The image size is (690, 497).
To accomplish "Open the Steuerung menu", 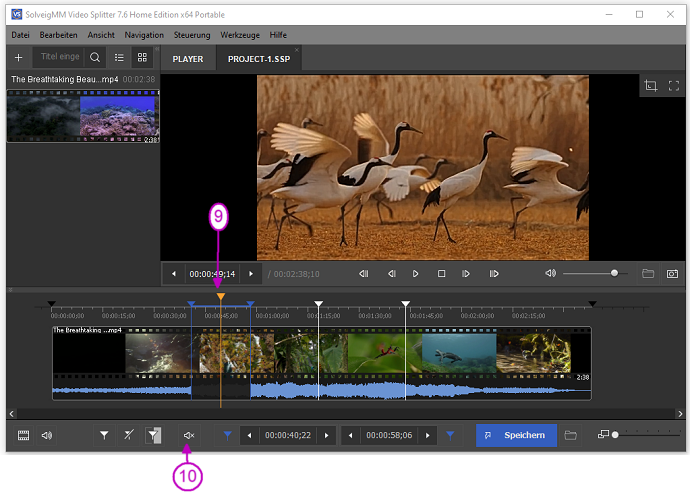I will pos(192,35).
